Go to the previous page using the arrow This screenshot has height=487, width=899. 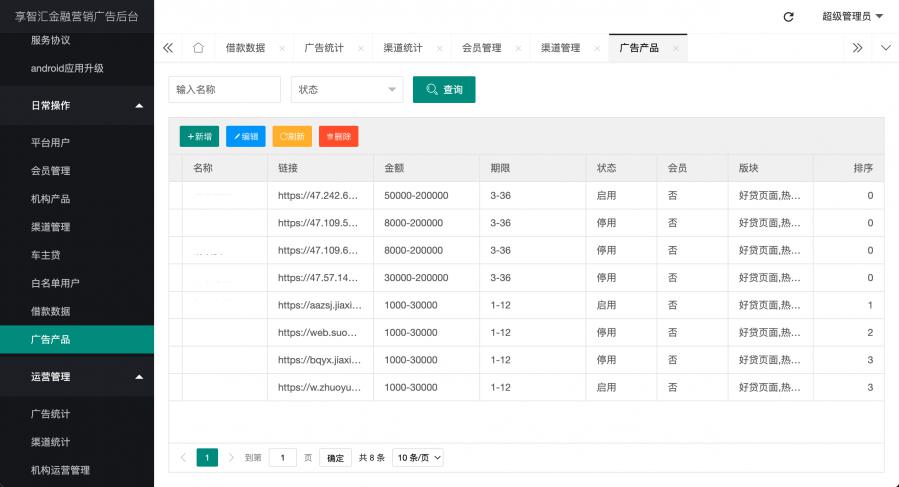[183, 457]
